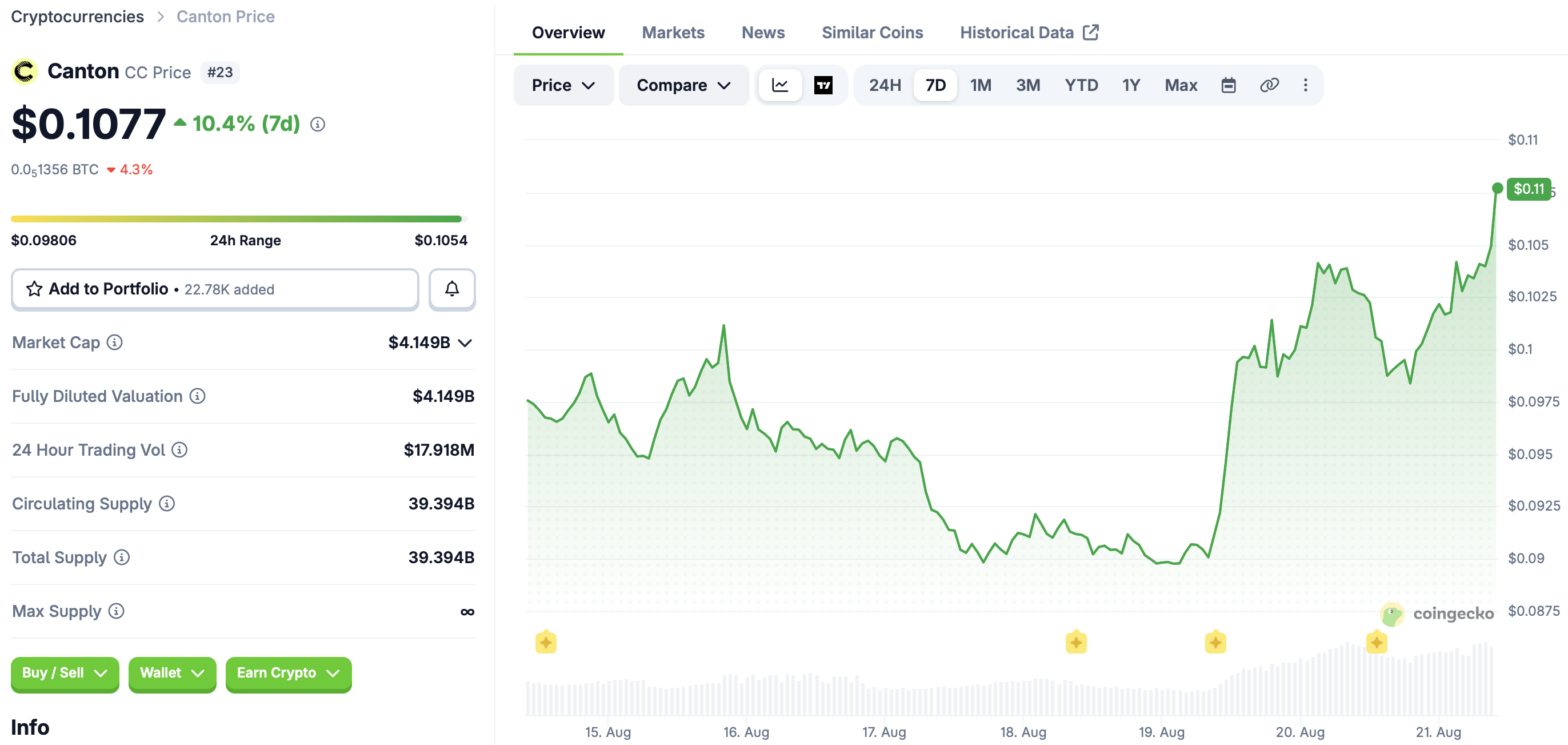Copy chart link with chain icon
Viewport: 1568px width, 745px height.
pyautogui.click(x=1269, y=85)
